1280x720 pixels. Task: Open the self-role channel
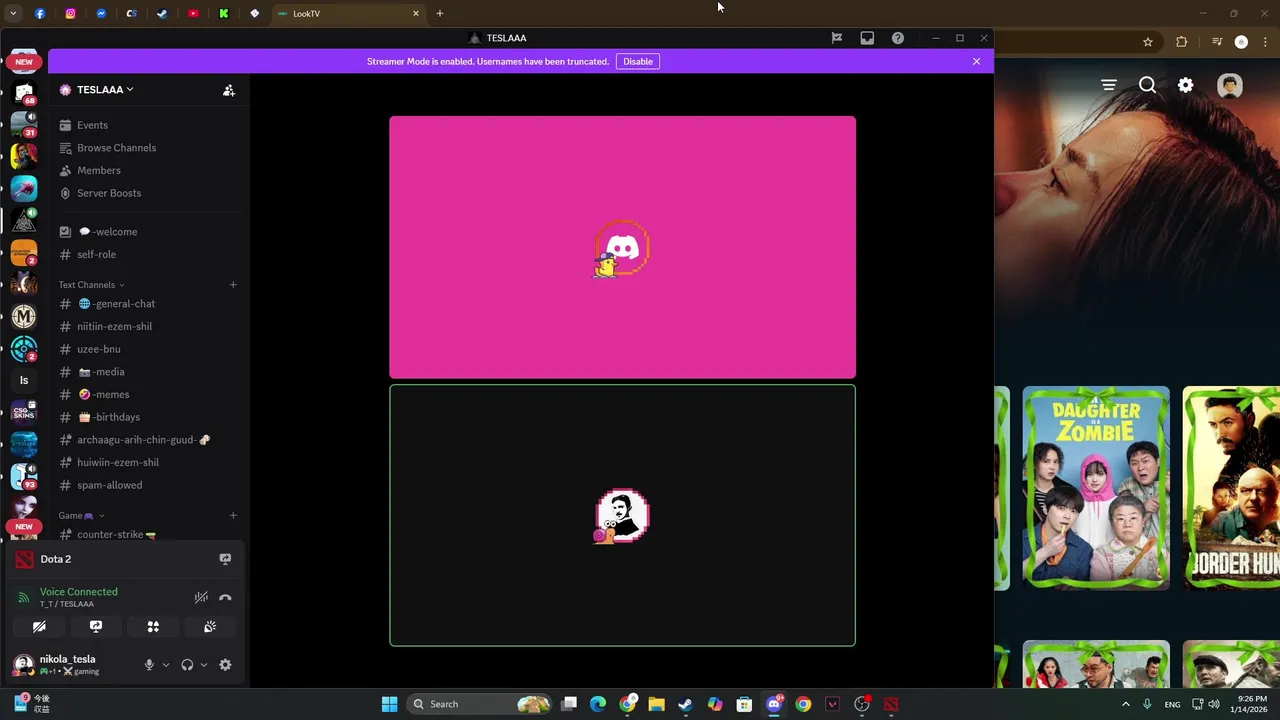coord(148,254)
